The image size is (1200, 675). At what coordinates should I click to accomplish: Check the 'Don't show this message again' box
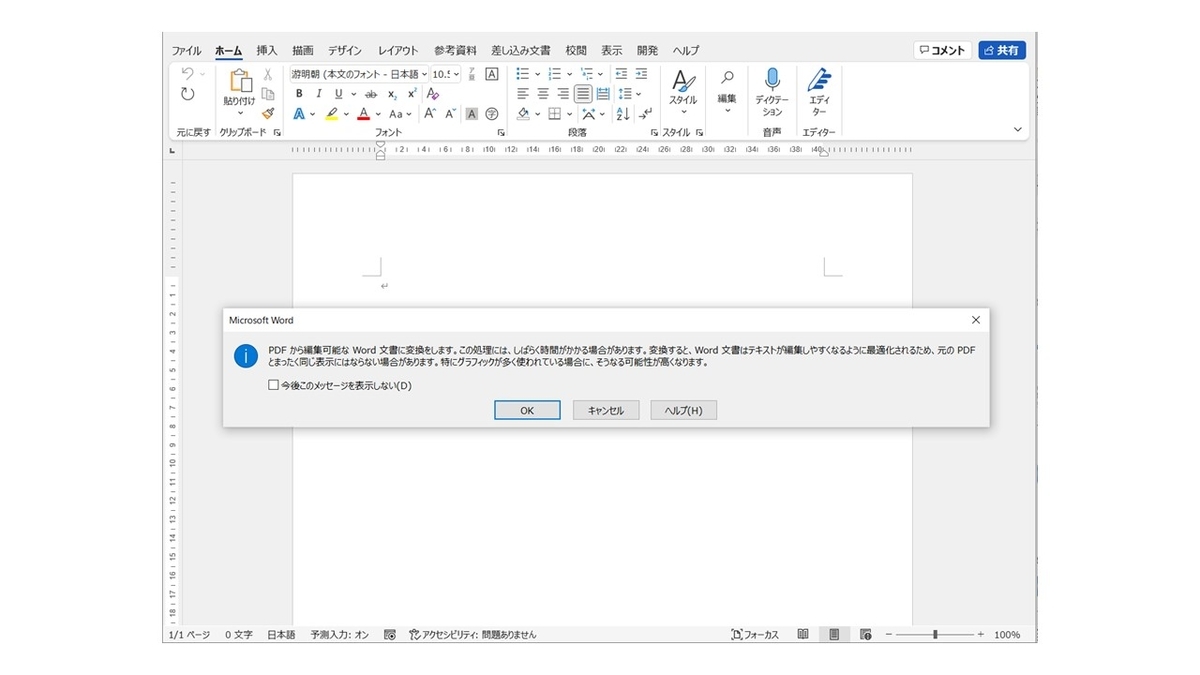click(x=274, y=385)
